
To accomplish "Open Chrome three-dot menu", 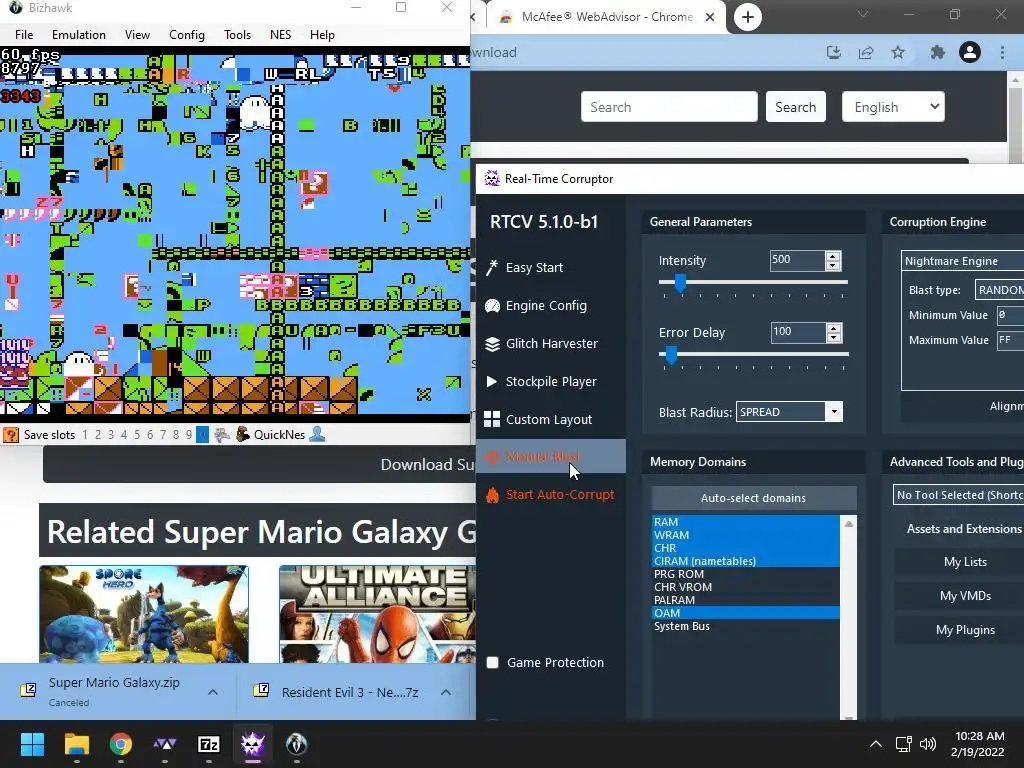I will tap(1002, 52).
